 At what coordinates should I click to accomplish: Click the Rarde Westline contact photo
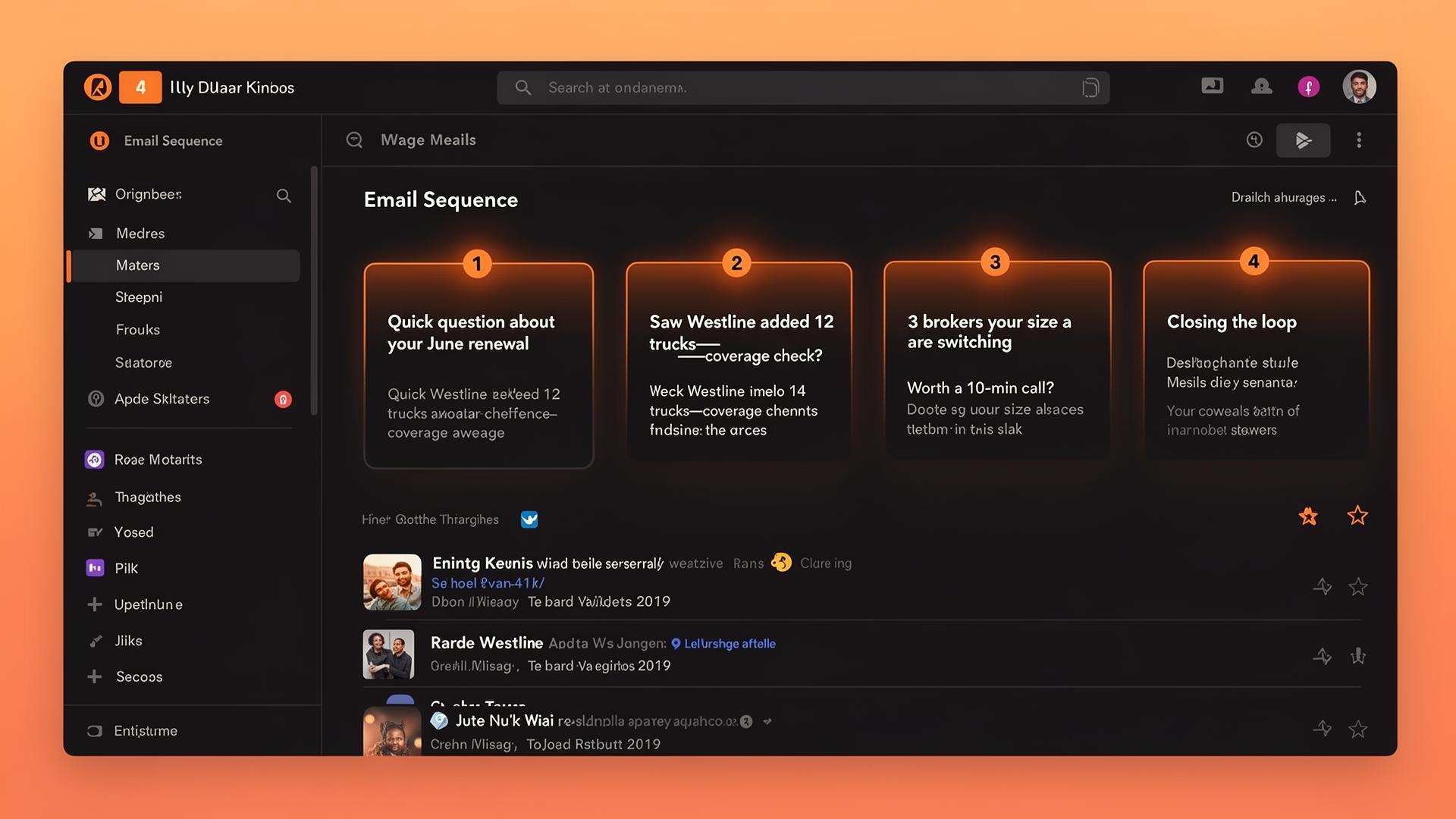(x=389, y=654)
